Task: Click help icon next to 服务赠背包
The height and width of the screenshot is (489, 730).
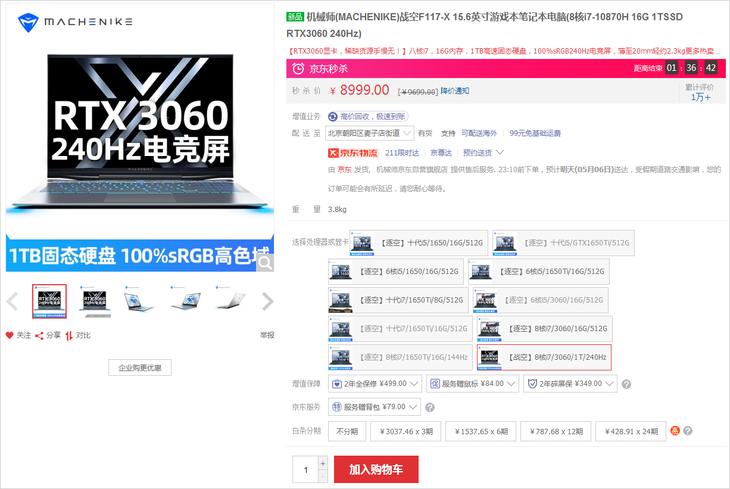Action: tap(430, 408)
